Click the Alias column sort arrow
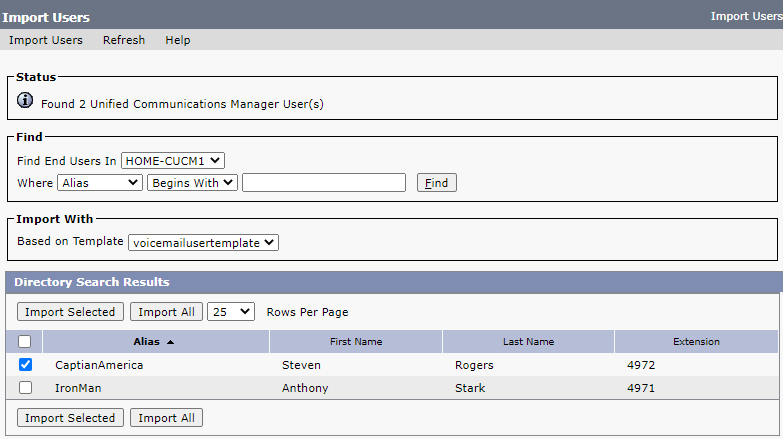The width and height of the screenshot is (783, 439). click(170, 342)
